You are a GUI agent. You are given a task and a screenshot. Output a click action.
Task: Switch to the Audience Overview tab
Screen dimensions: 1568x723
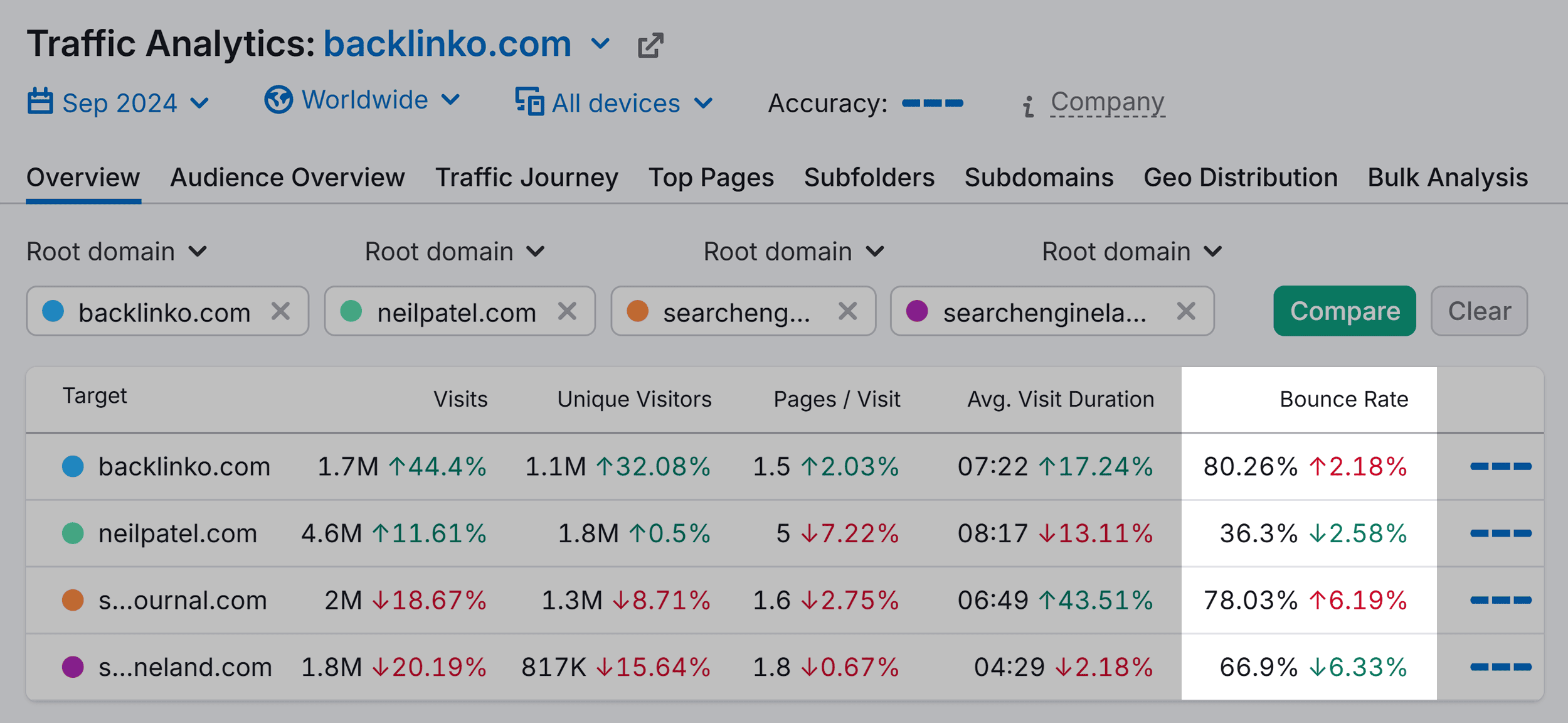tap(287, 178)
